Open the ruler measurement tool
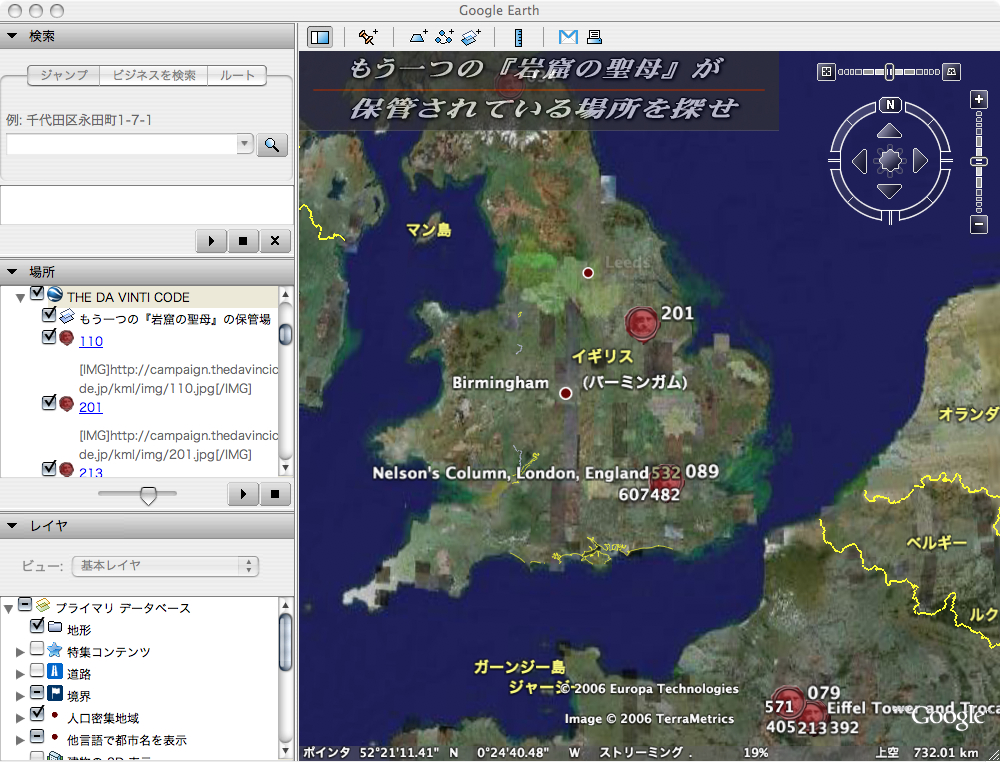The height and width of the screenshot is (762, 1000). 518,38
